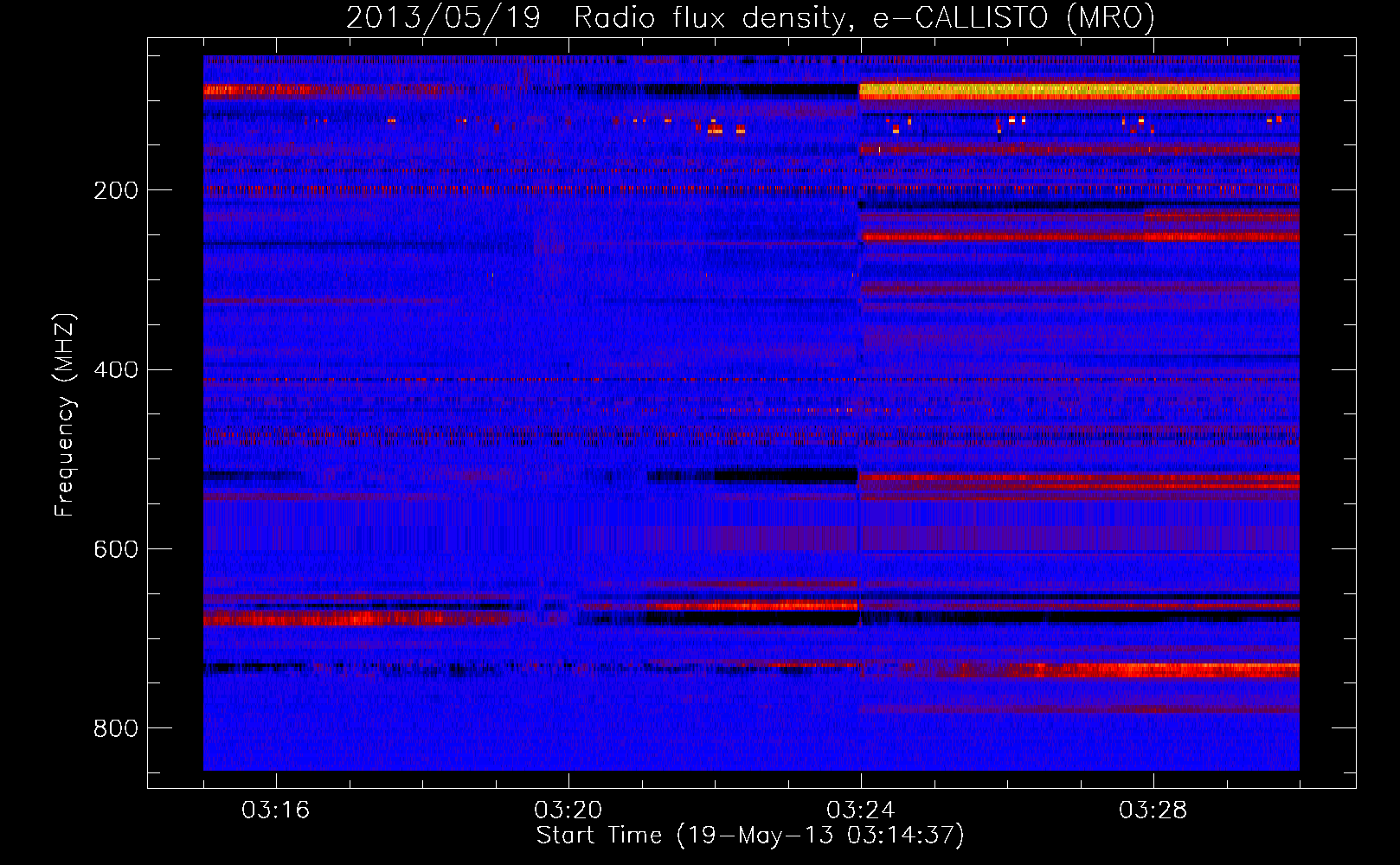Click the 03:16 time tick label

[276, 811]
